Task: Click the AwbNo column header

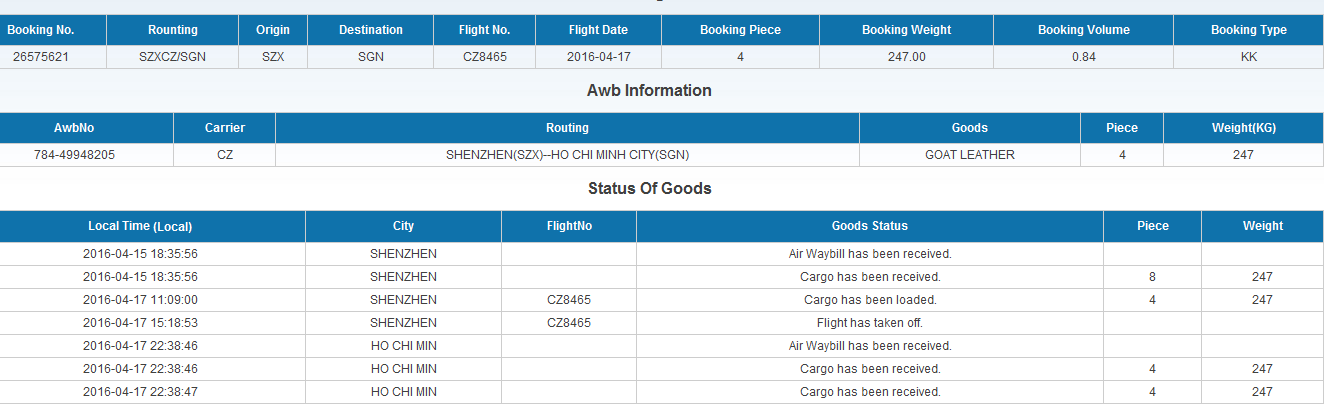Action: (87, 128)
